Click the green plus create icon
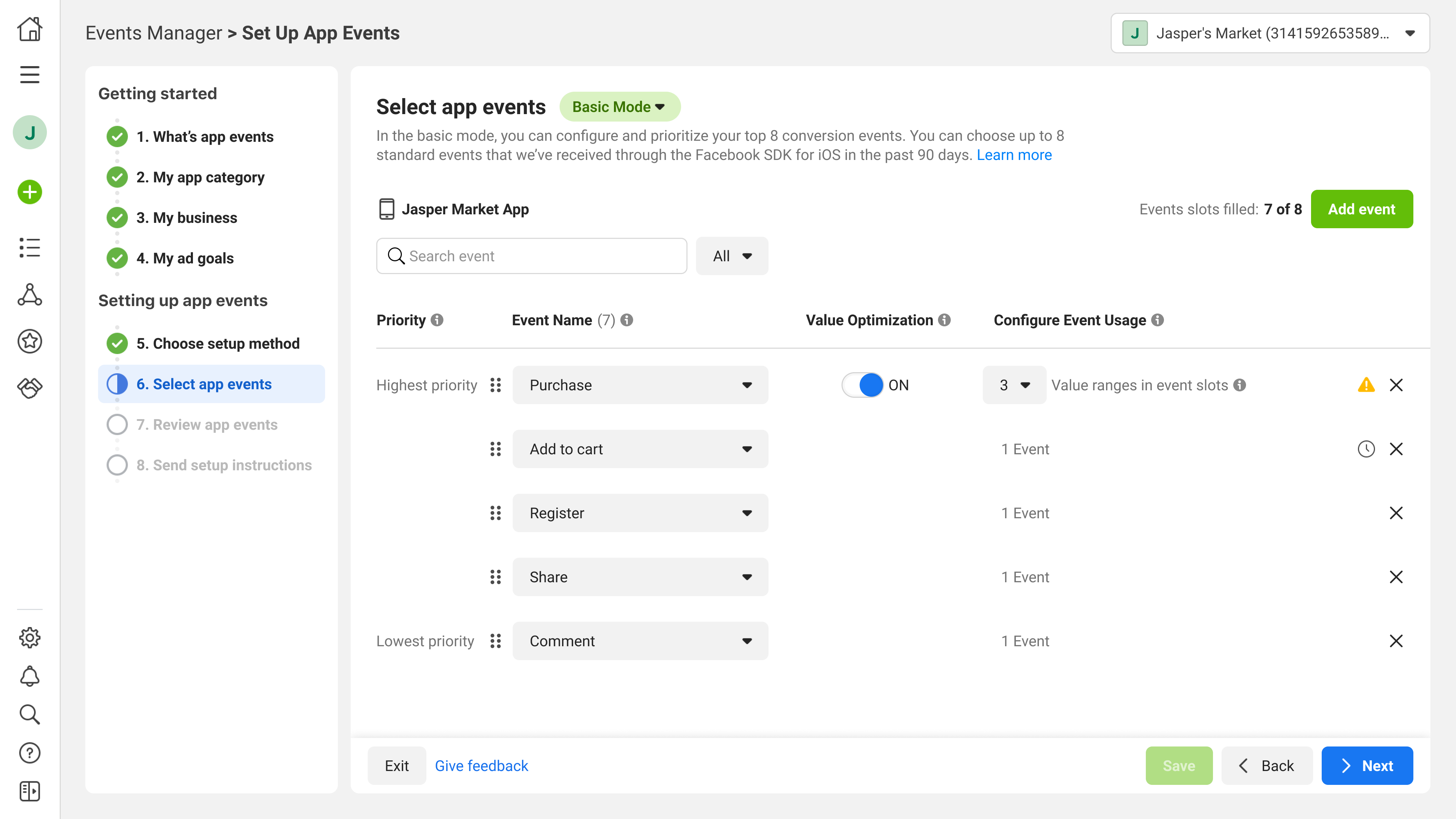Screen dimensions: 1456x819 point(29,192)
